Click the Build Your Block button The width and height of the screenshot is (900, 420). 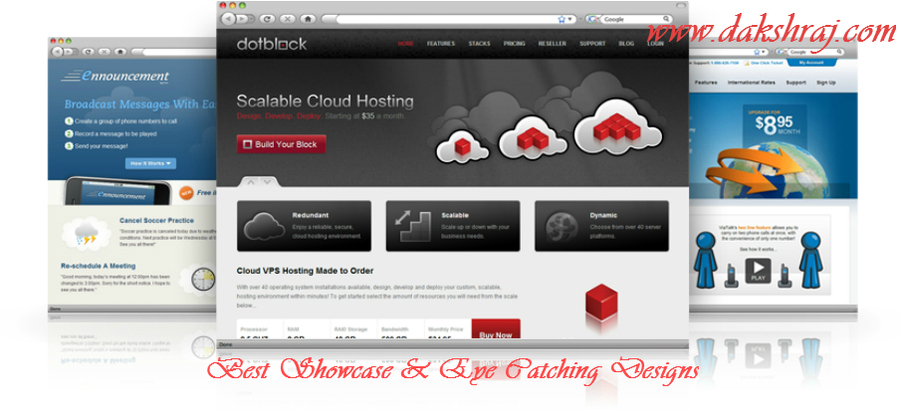[x=281, y=144]
